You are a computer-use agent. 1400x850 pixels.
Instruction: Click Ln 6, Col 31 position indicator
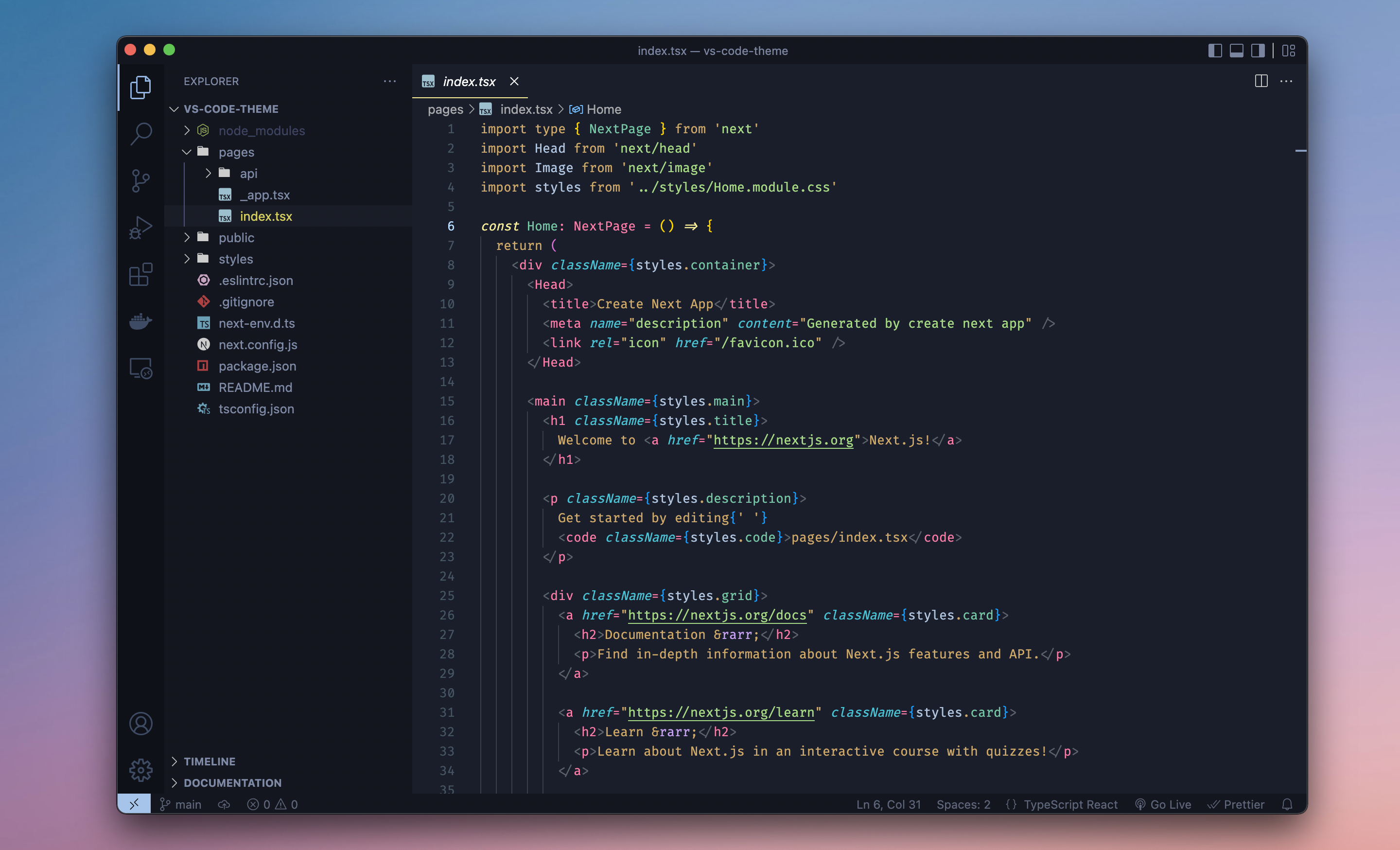point(889,804)
